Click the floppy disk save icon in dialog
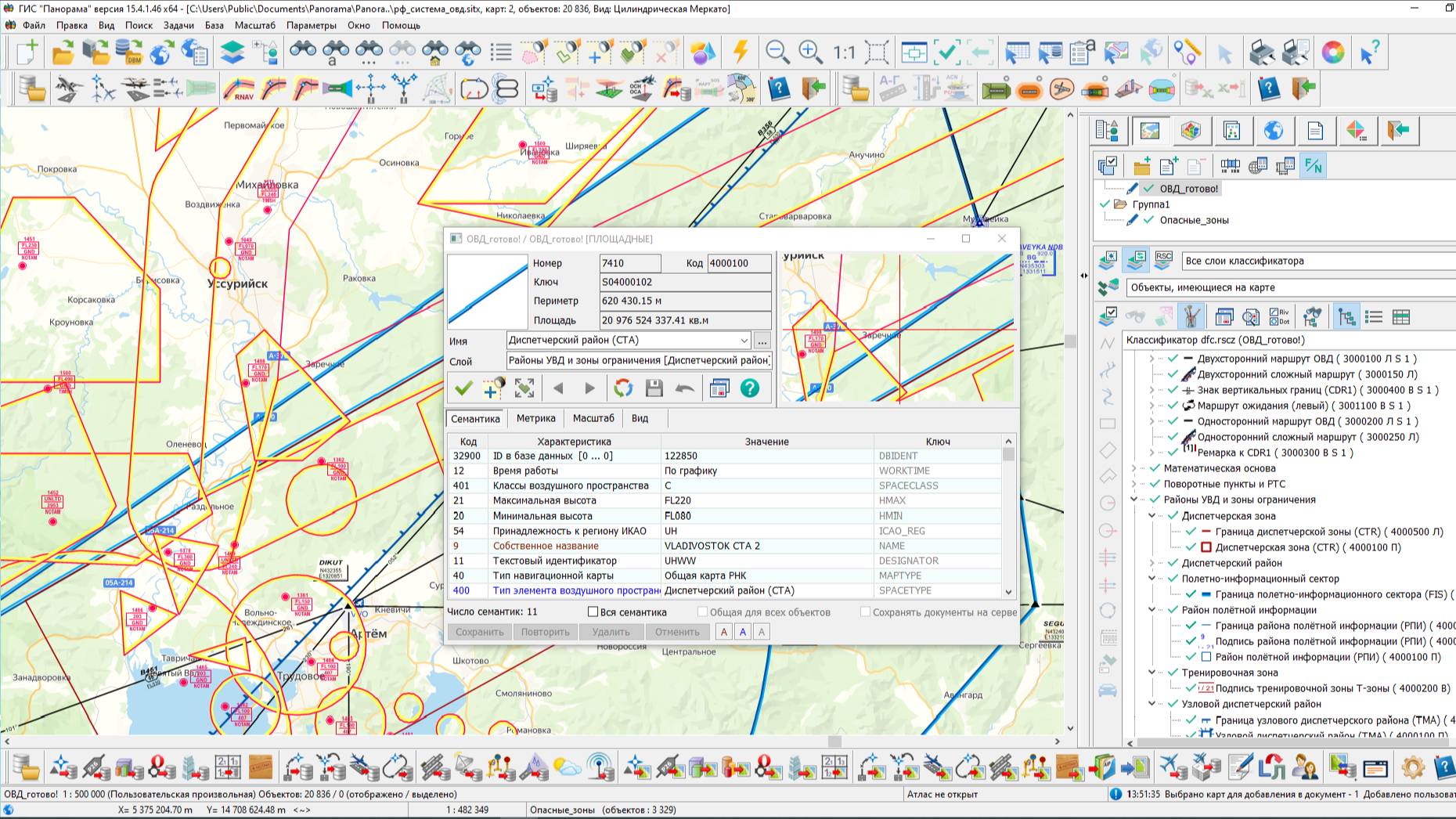This screenshot has width=1456, height=819. [x=654, y=388]
